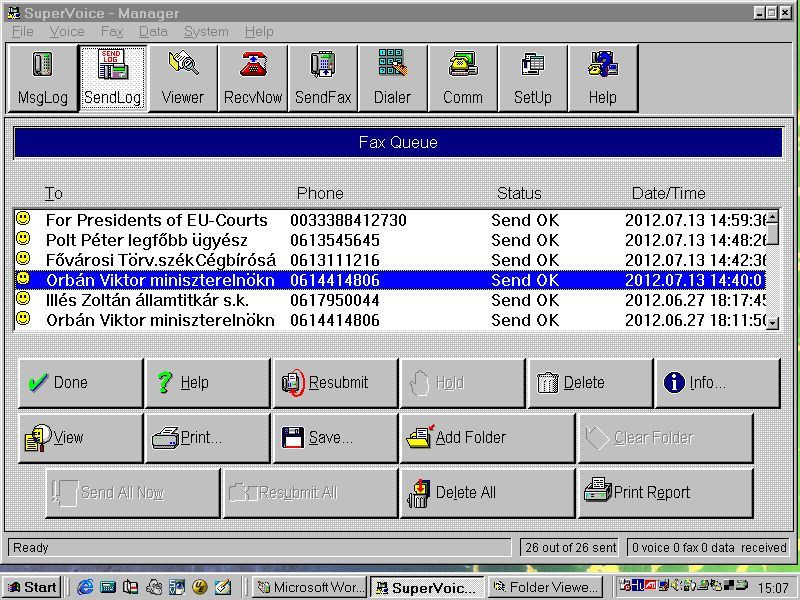Switch to the Microsoft Word taskbar window

[311, 587]
